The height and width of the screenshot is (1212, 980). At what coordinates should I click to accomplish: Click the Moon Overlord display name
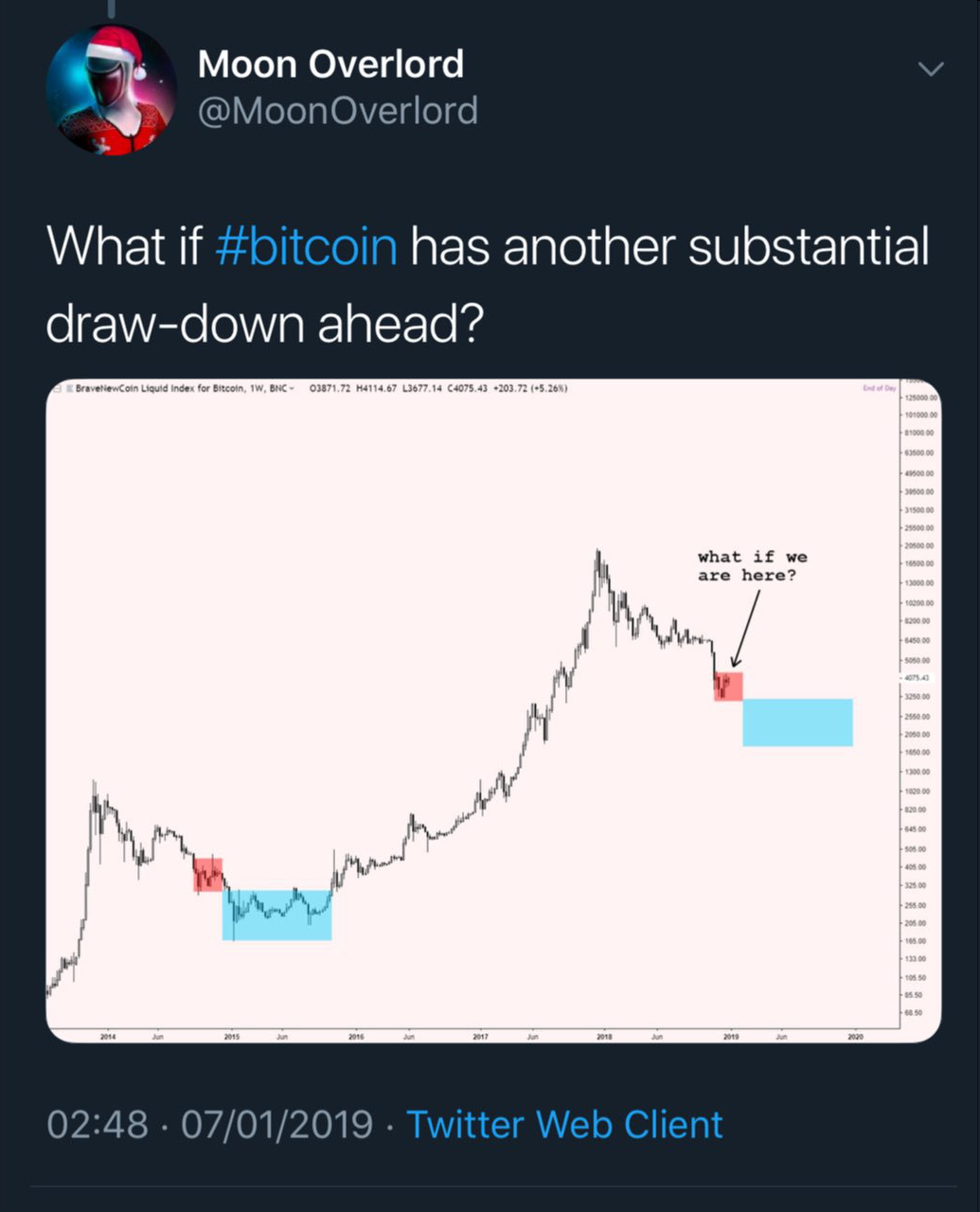click(x=330, y=64)
